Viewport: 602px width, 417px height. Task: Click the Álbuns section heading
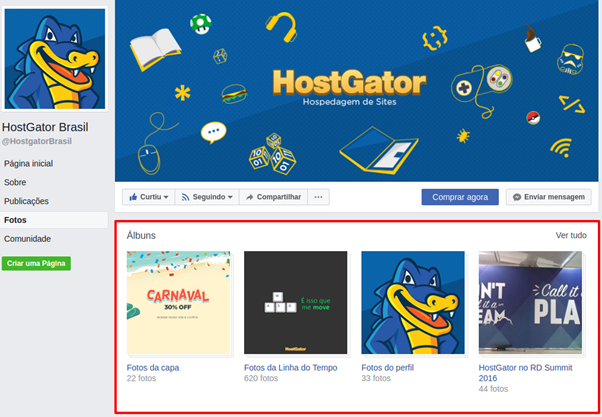point(141,235)
